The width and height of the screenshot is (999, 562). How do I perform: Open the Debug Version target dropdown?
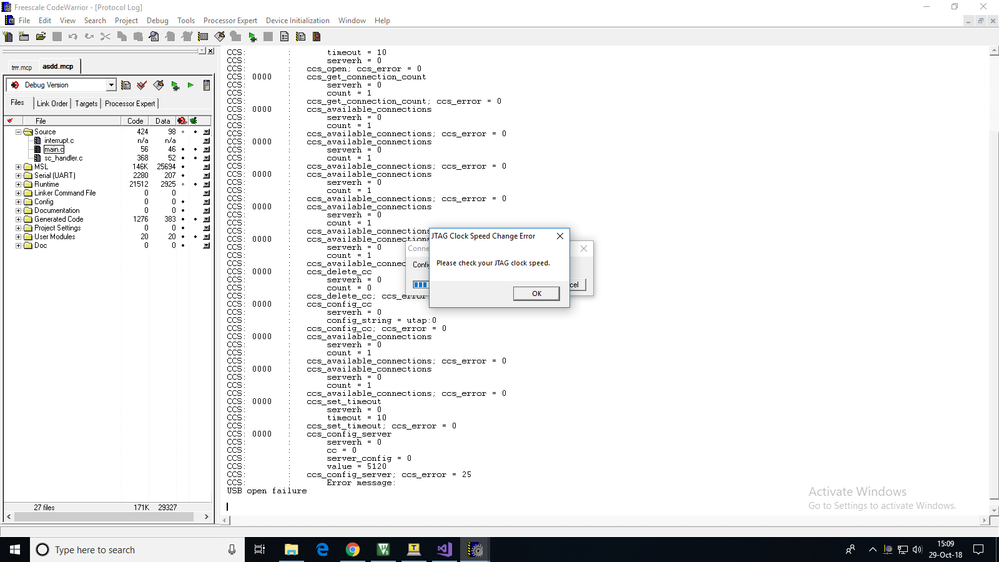(111, 85)
